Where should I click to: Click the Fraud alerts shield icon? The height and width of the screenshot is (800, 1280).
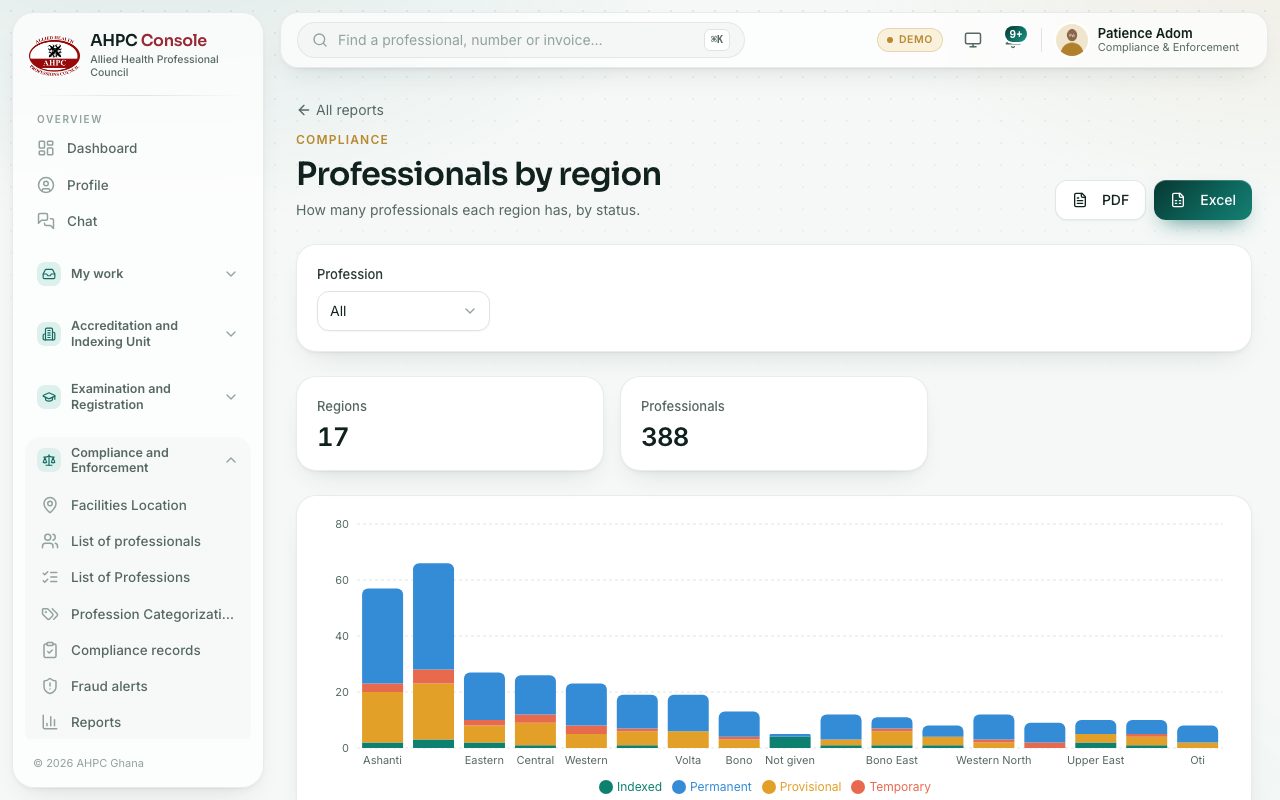tap(50, 686)
